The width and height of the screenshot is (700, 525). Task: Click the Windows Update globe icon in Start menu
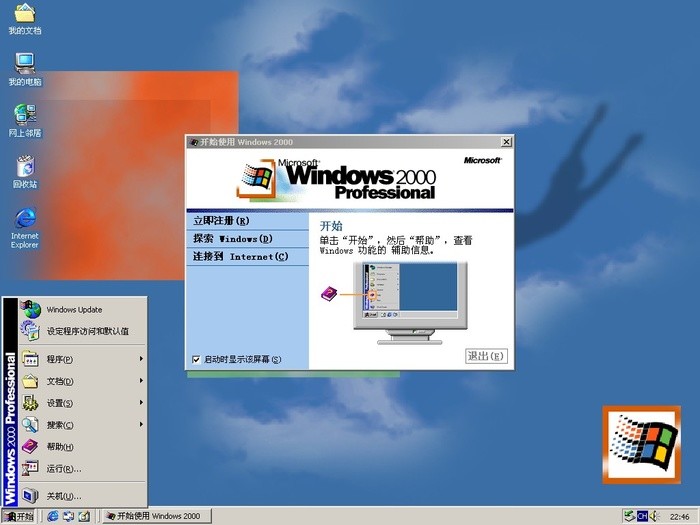point(31,309)
